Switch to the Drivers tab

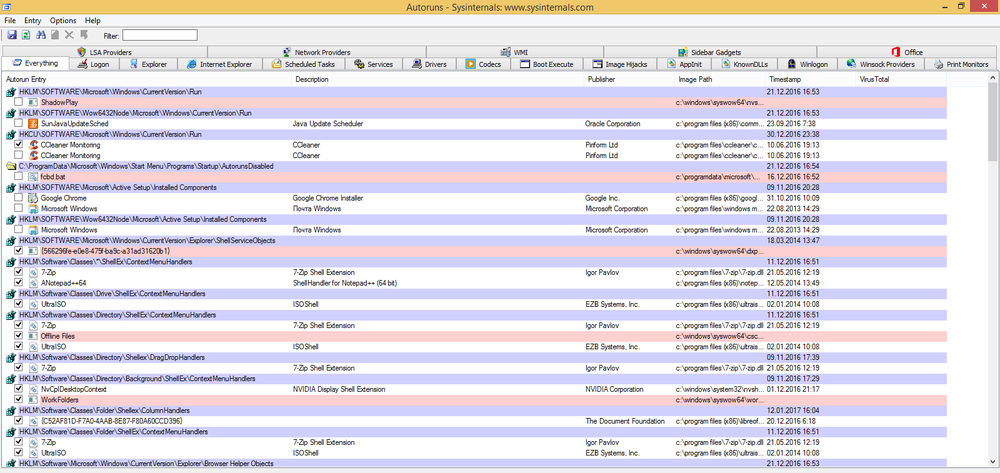pyautogui.click(x=429, y=64)
